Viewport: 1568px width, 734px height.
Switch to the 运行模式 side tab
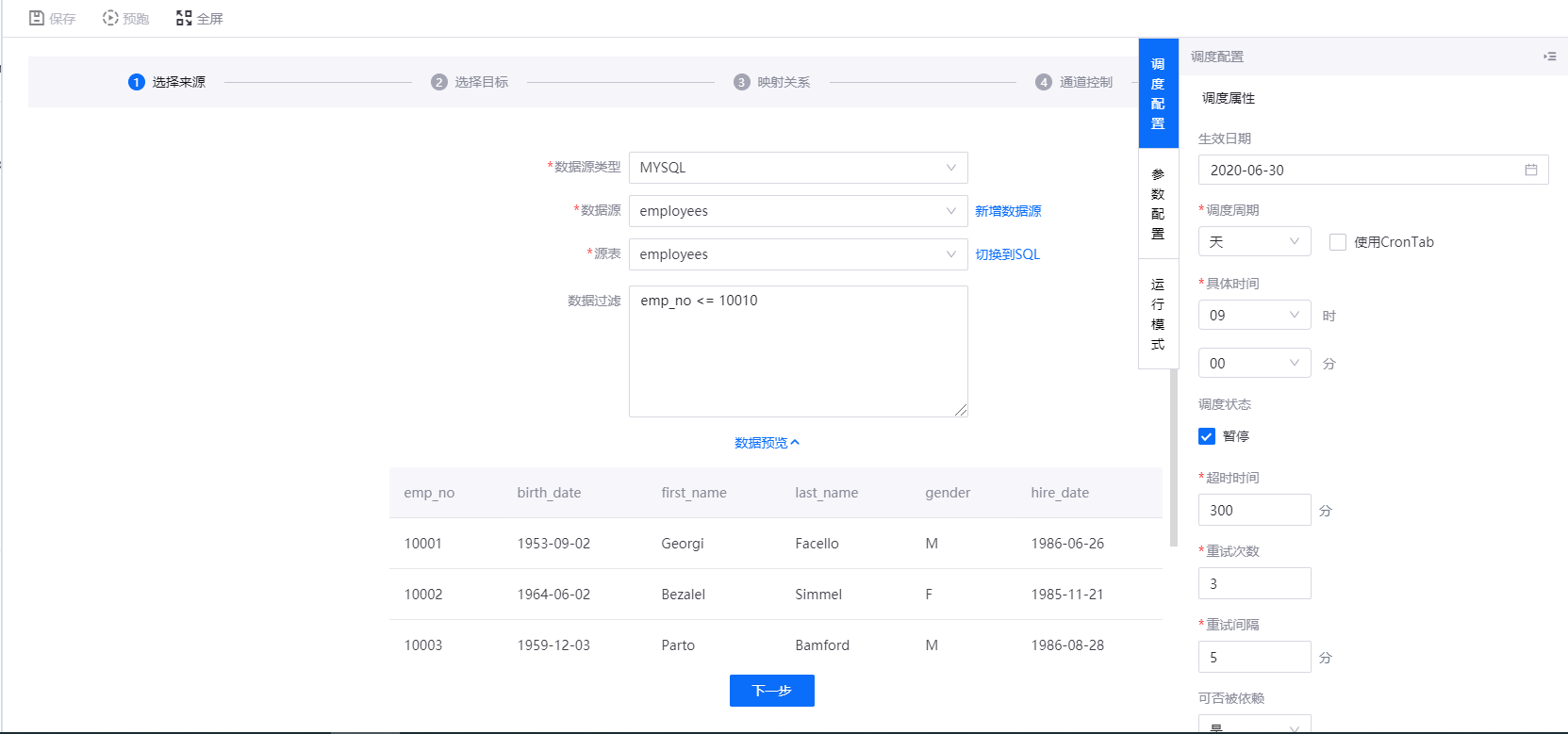pos(1158,314)
